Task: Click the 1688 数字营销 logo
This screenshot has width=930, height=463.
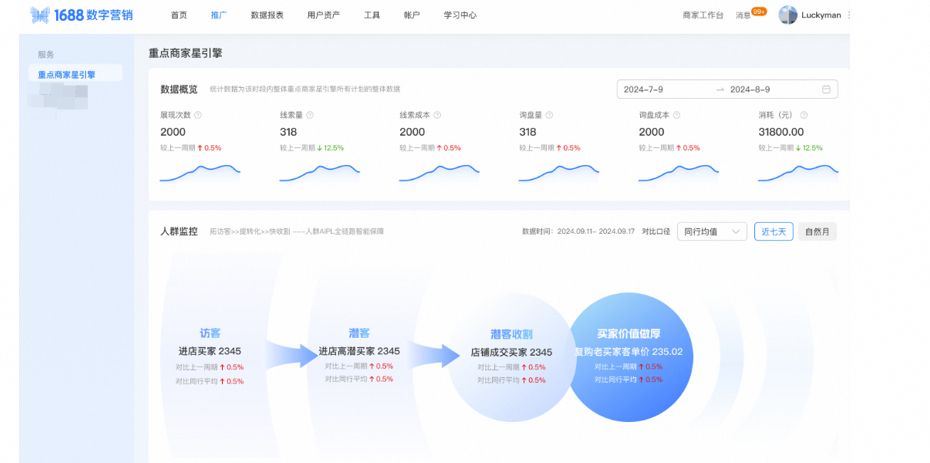Action: coord(81,15)
